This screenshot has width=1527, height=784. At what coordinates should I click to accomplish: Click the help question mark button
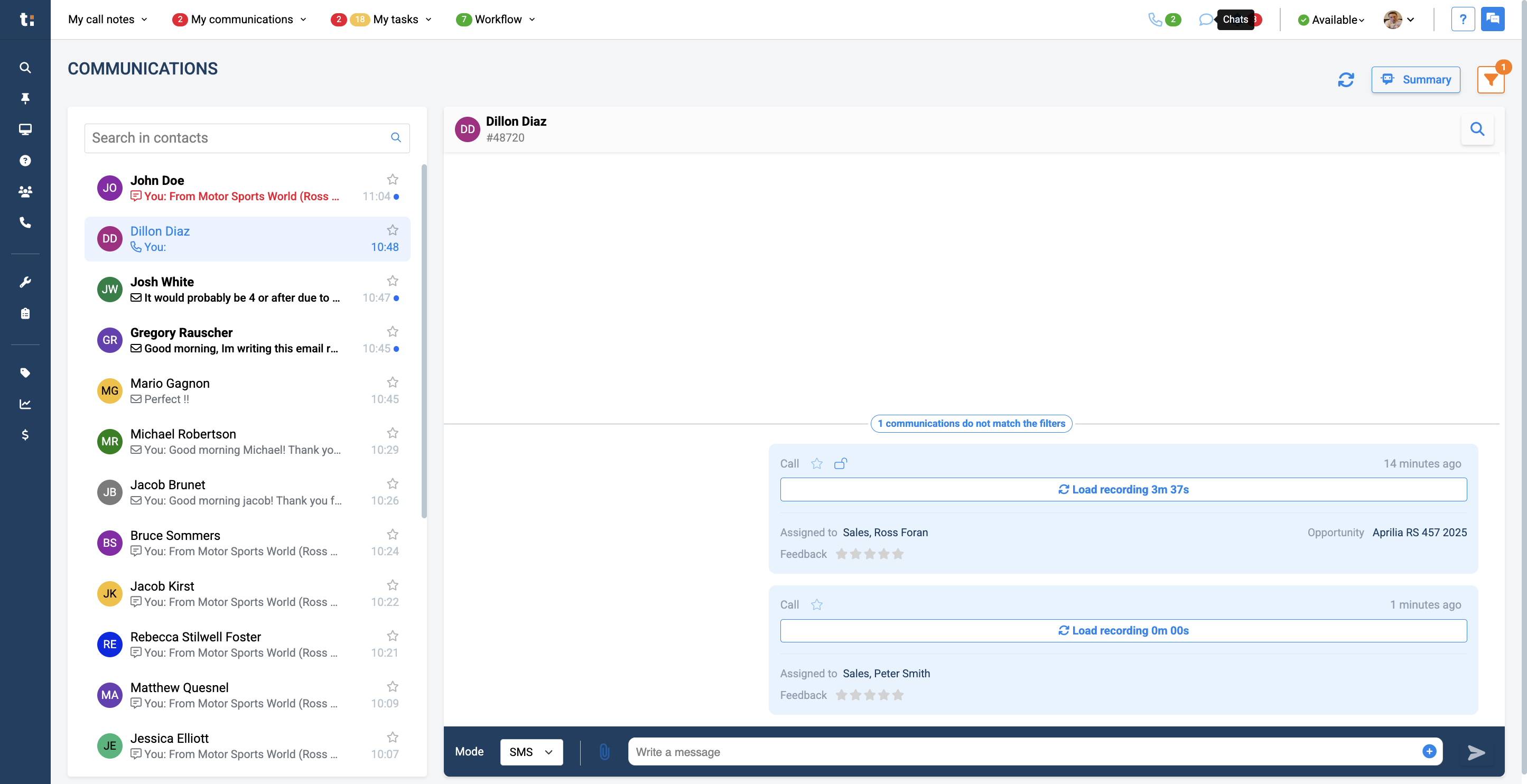(x=1463, y=20)
